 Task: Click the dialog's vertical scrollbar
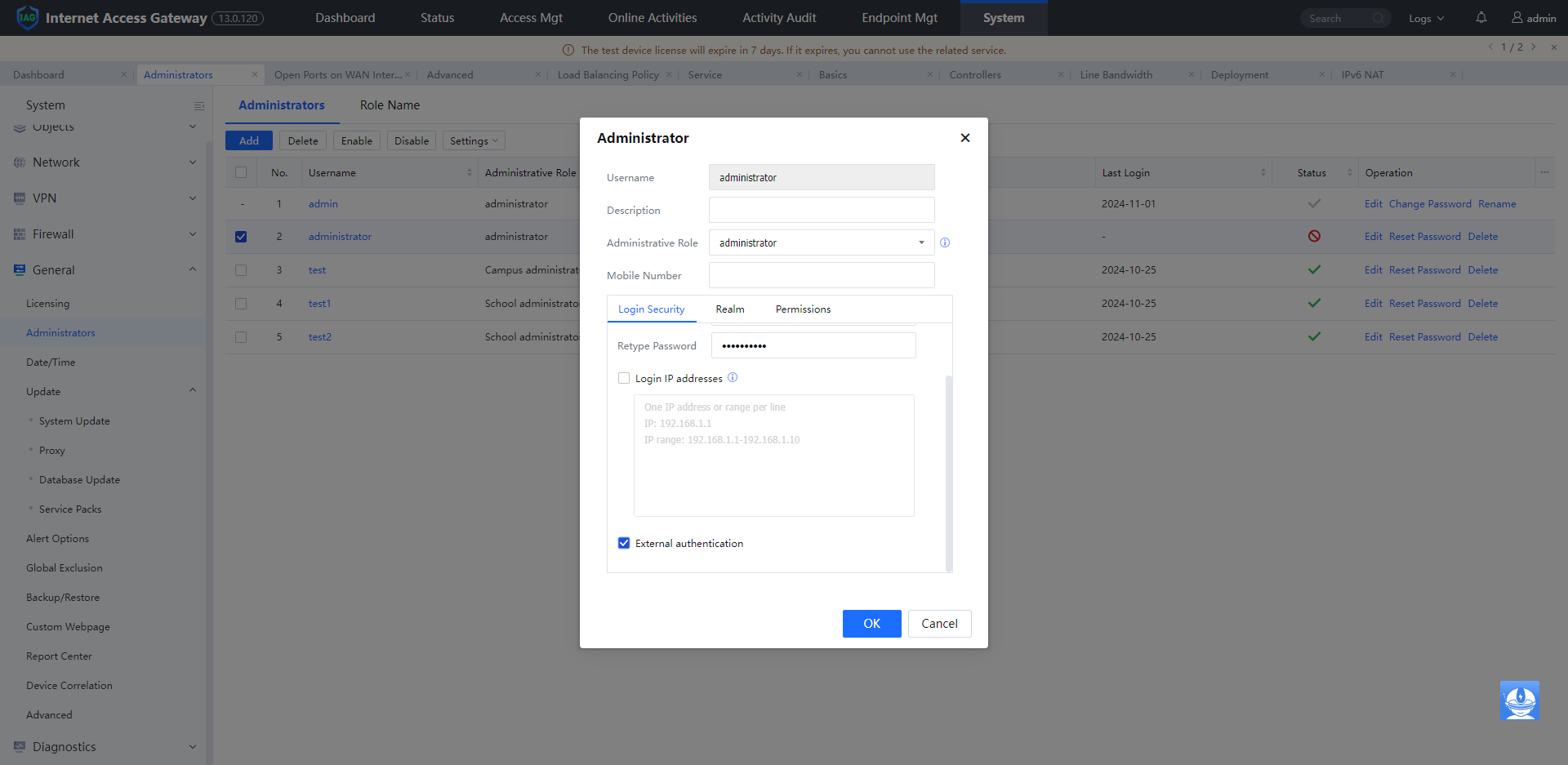coord(948,472)
